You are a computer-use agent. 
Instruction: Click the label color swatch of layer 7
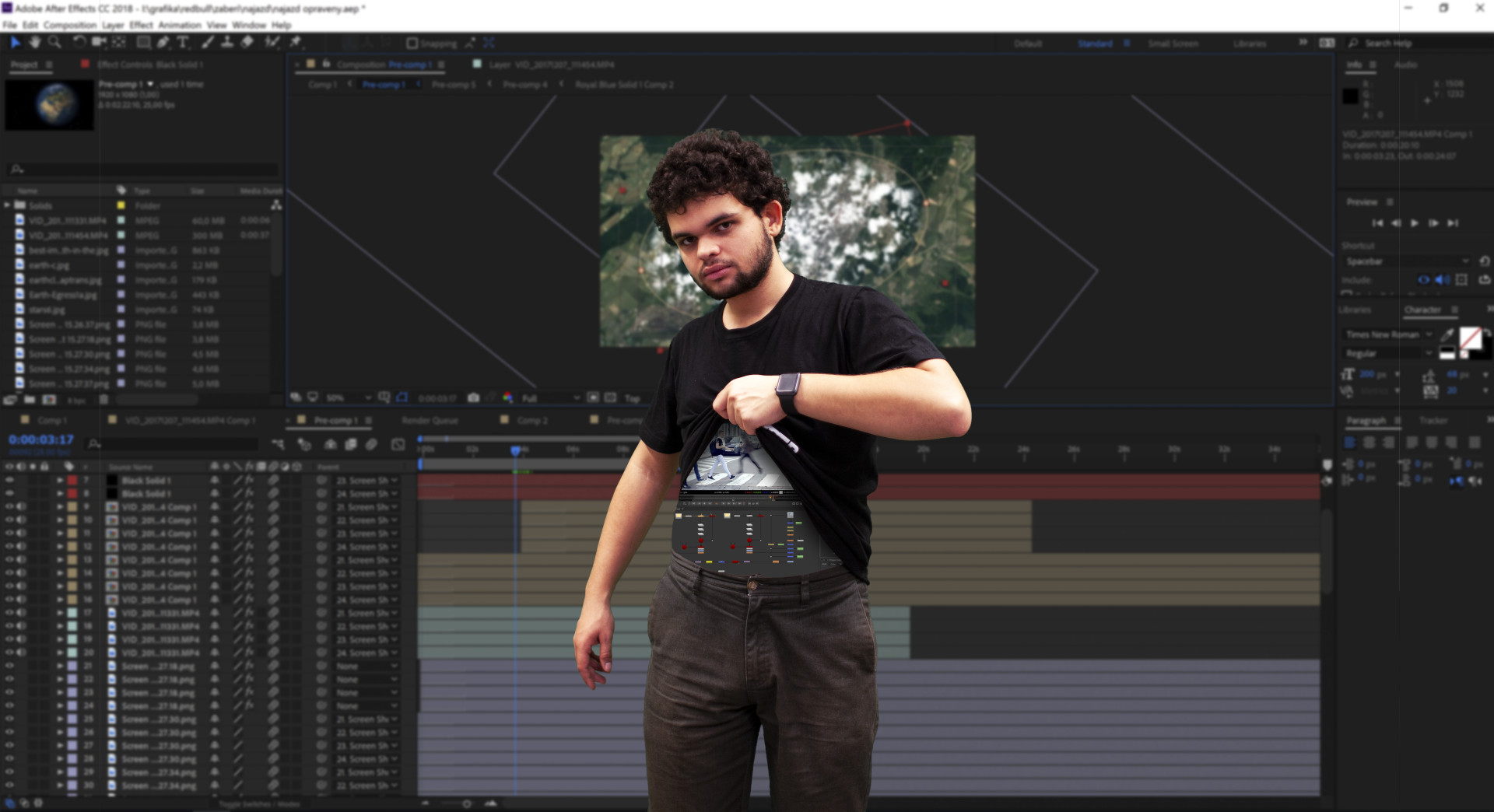pos(72,481)
